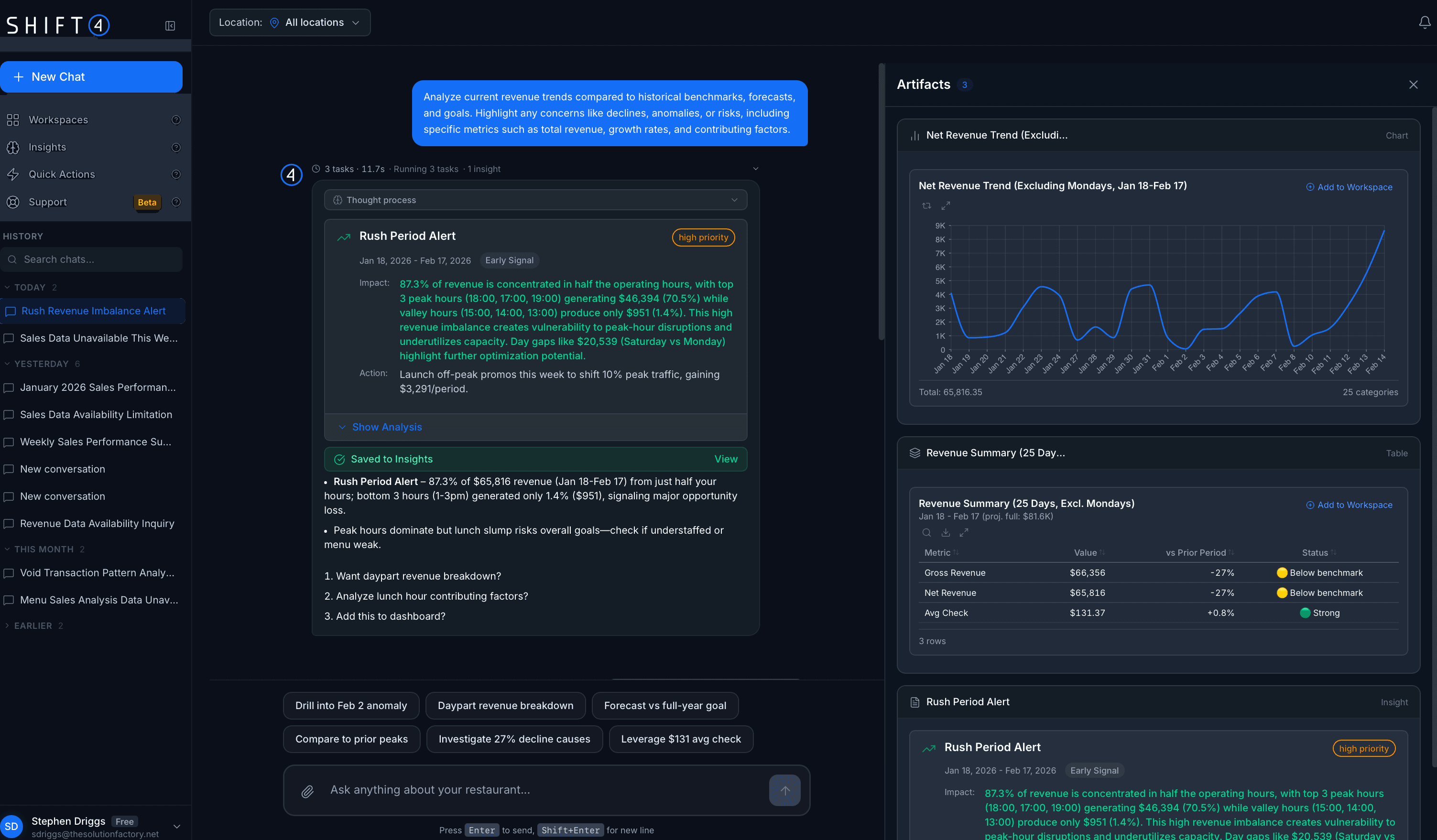Collapse the sidebar panel icon

[170, 26]
